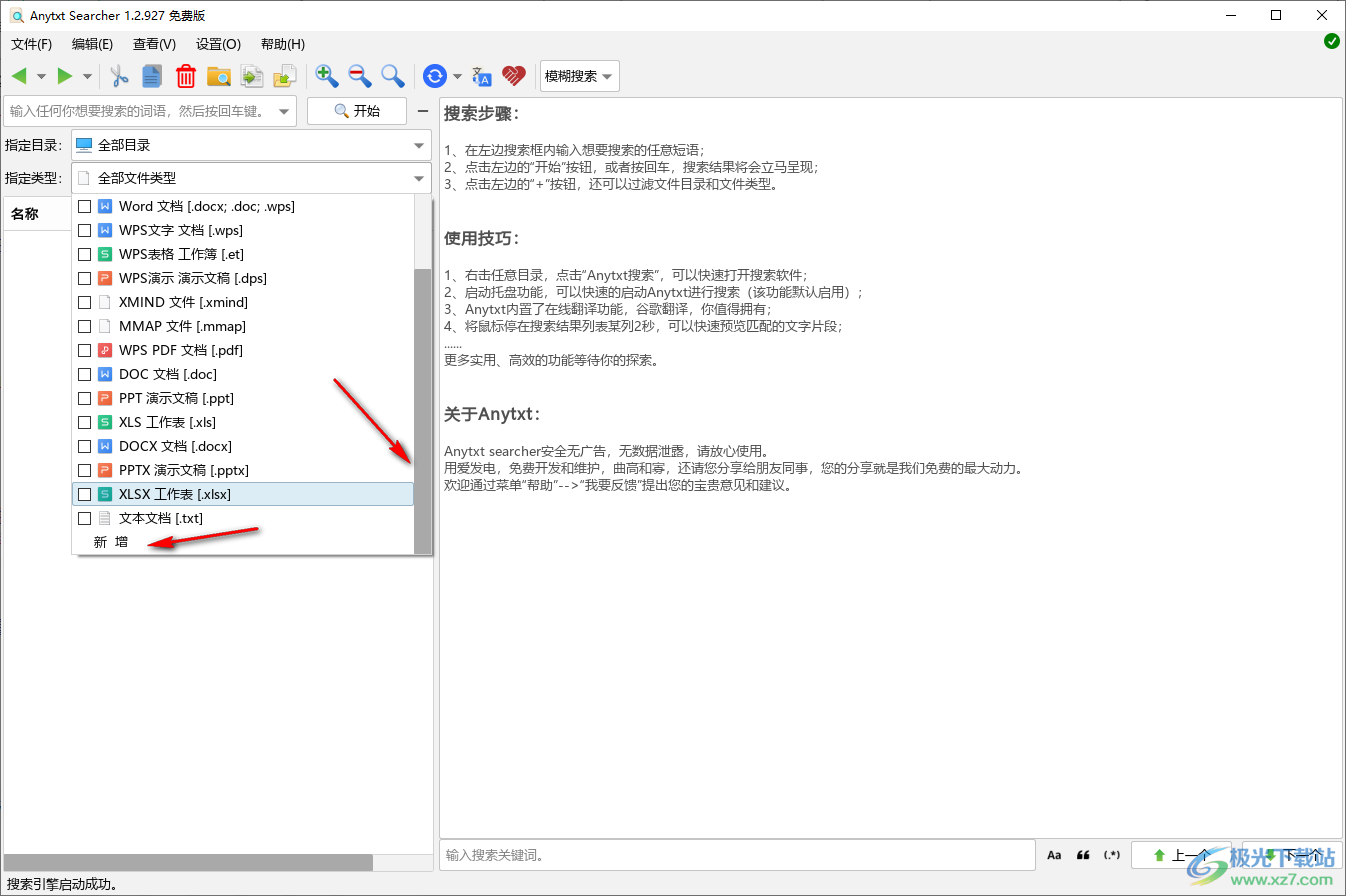Click the green checkmark status icon
Image resolution: width=1346 pixels, height=896 pixels.
coord(1332,41)
